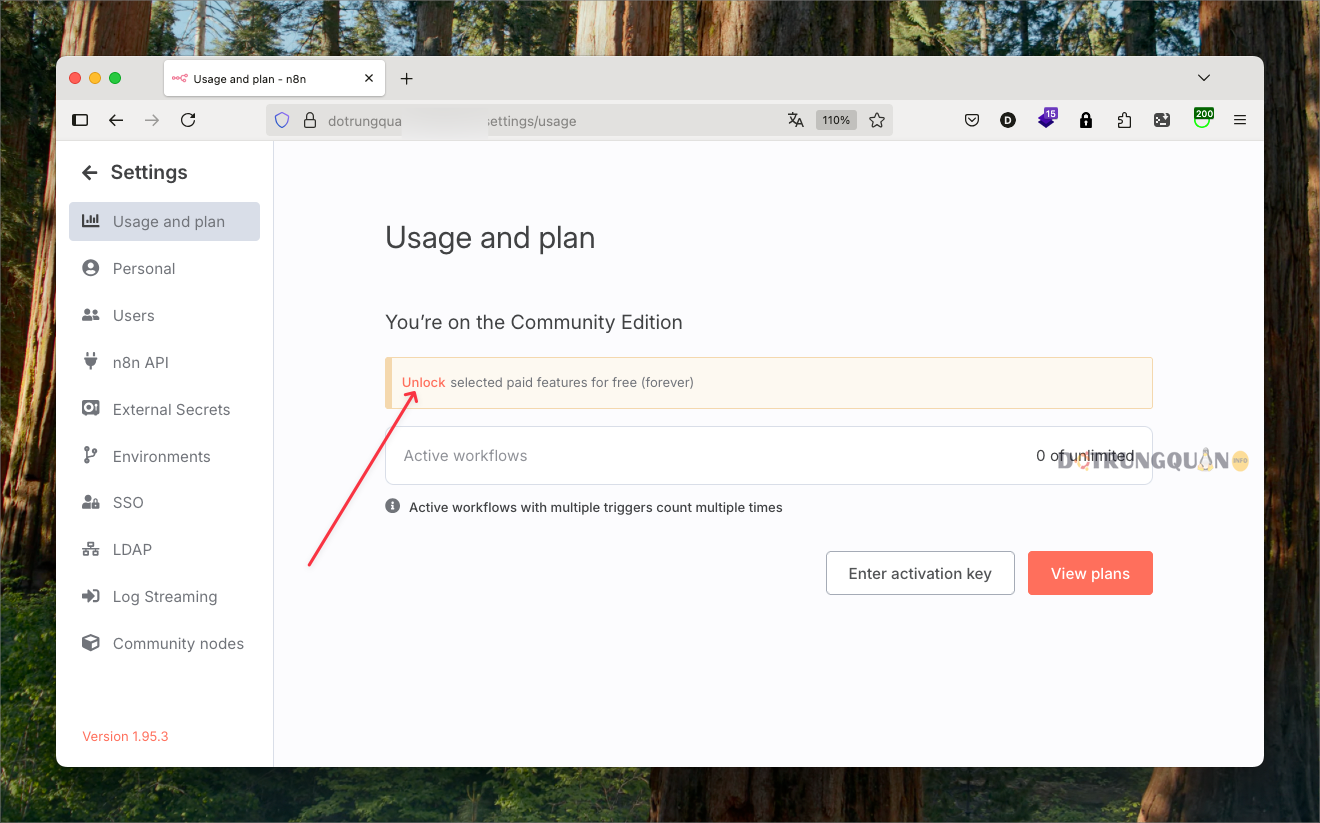Click the black lock extension icon

[1086, 120]
